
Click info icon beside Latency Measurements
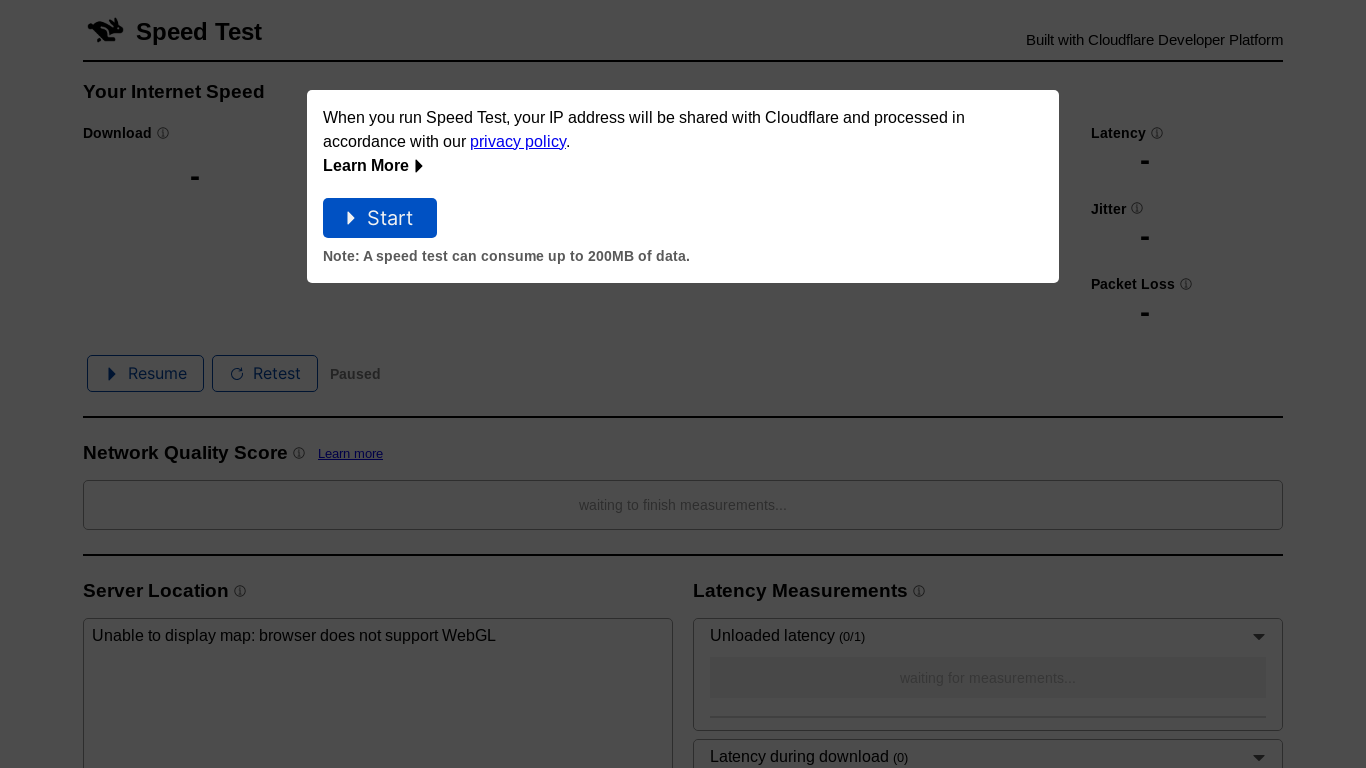click(919, 591)
